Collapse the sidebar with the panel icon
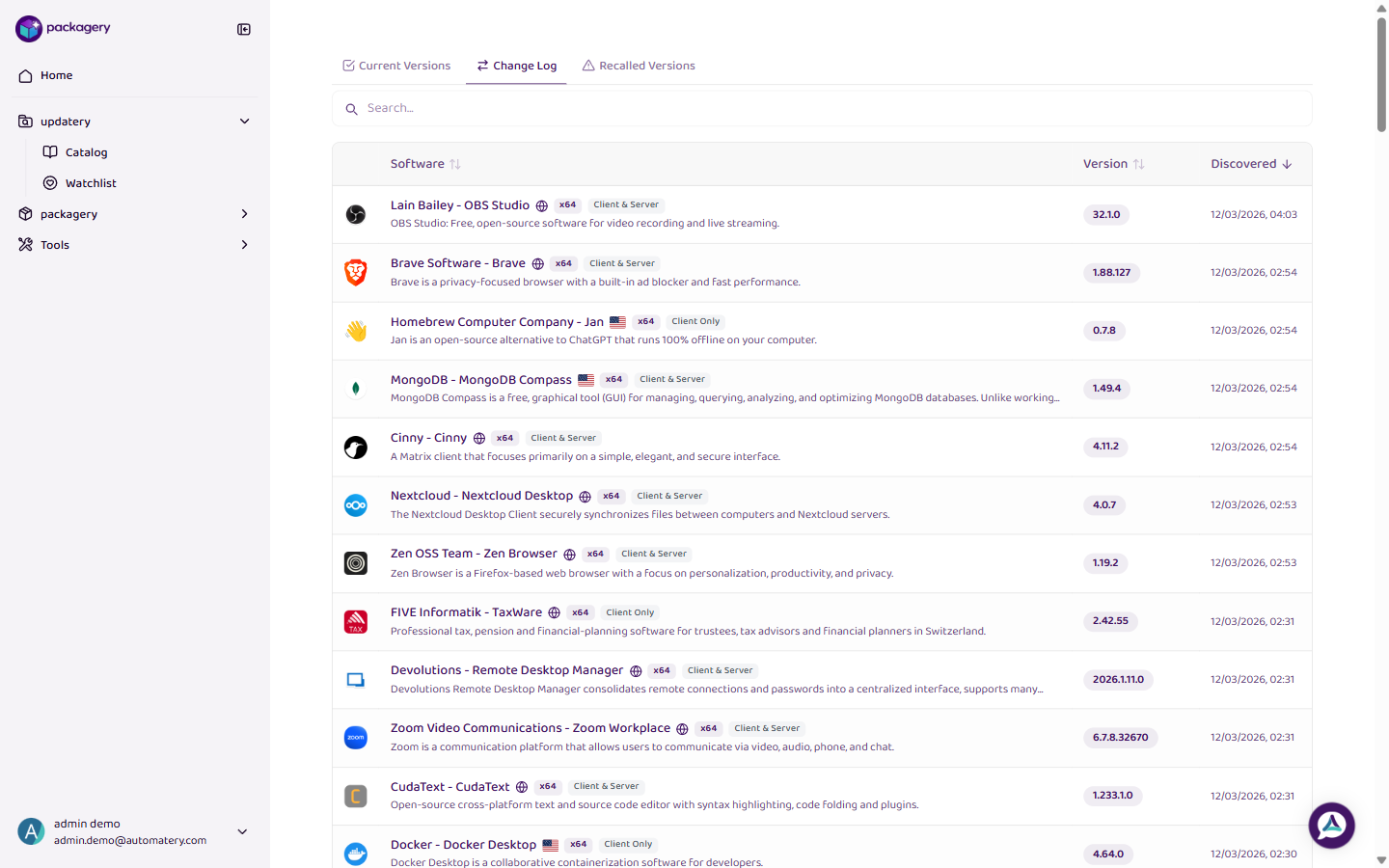Image resolution: width=1389 pixels, height=868 pixels. click(243, 29)
